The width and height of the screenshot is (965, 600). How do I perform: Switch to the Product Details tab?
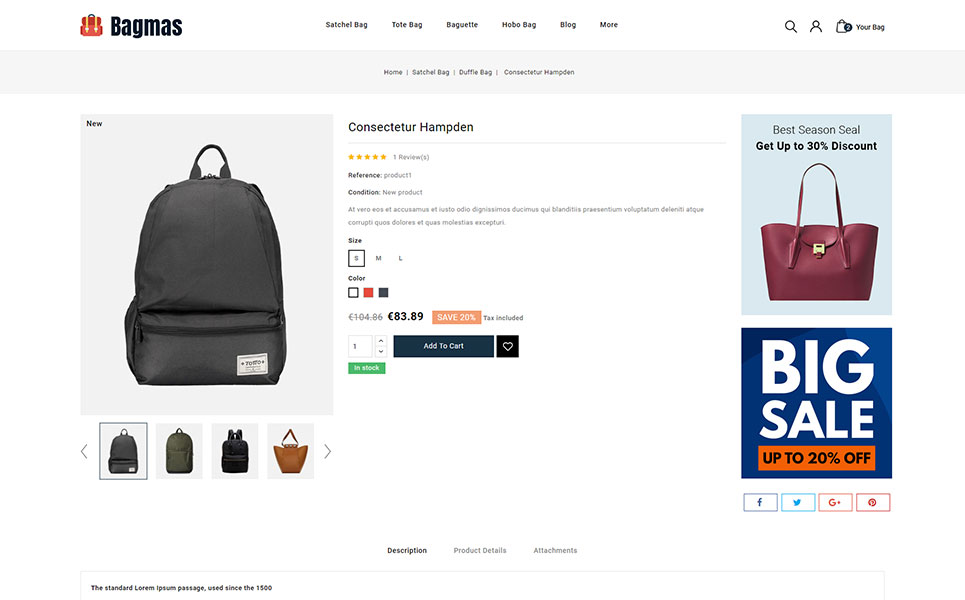pyautogui.click(x=480, y=550)
